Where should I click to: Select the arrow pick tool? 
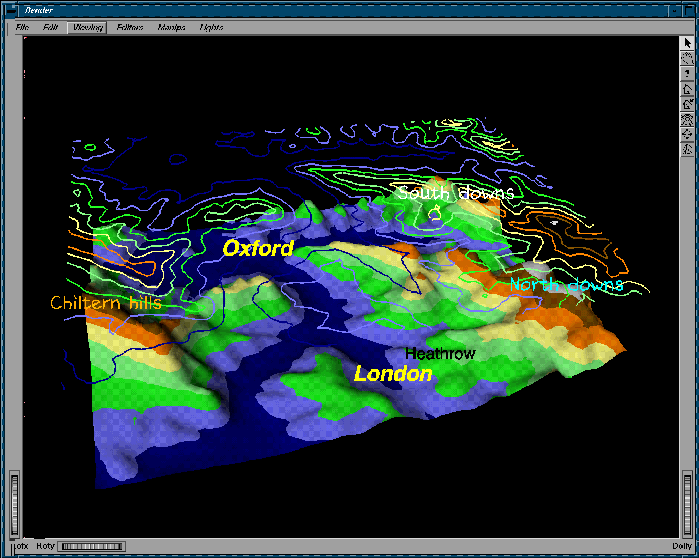687,43
